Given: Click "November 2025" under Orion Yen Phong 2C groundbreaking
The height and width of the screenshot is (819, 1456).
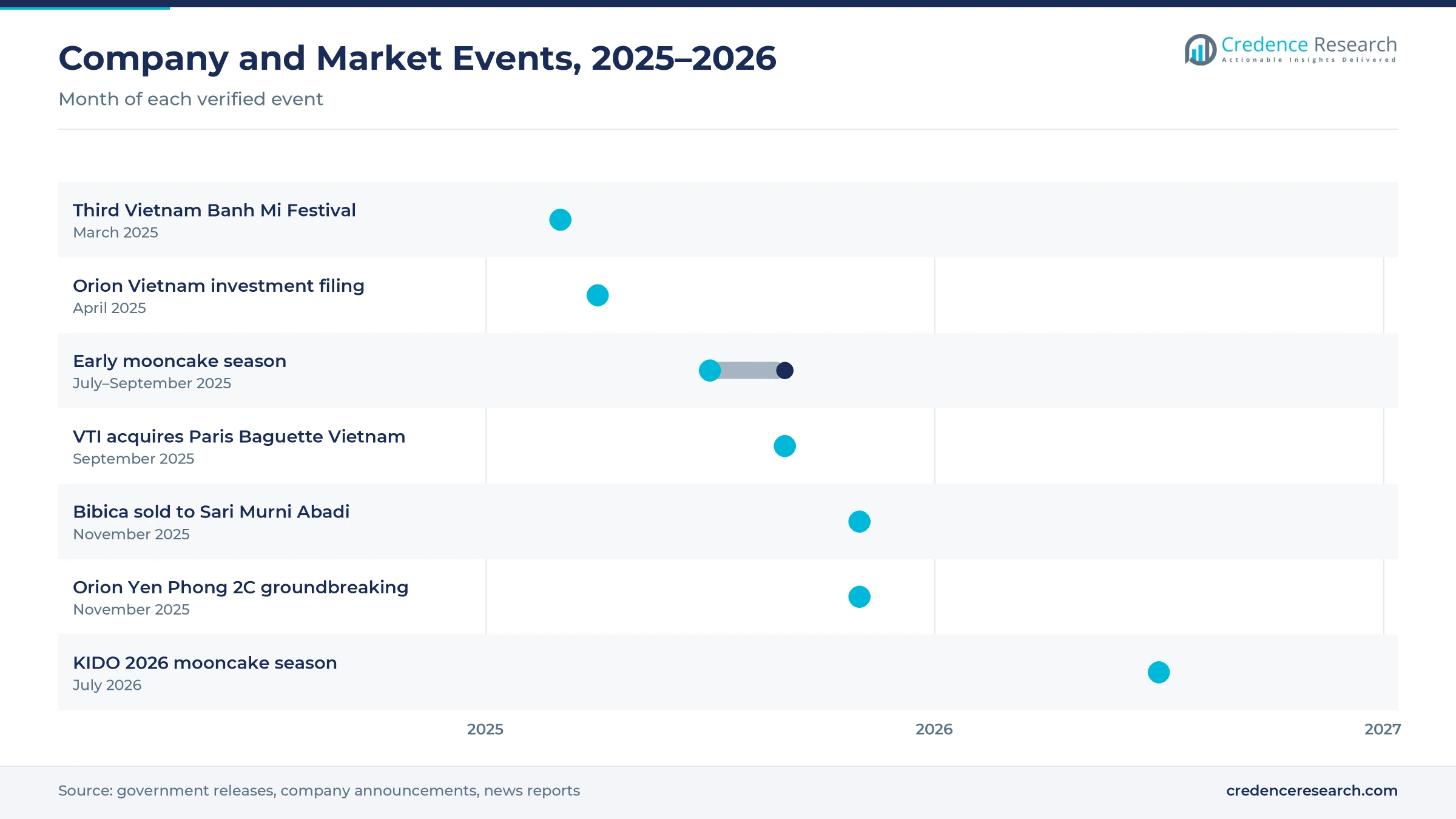Looking at the screenshot, I should (131, 609).
